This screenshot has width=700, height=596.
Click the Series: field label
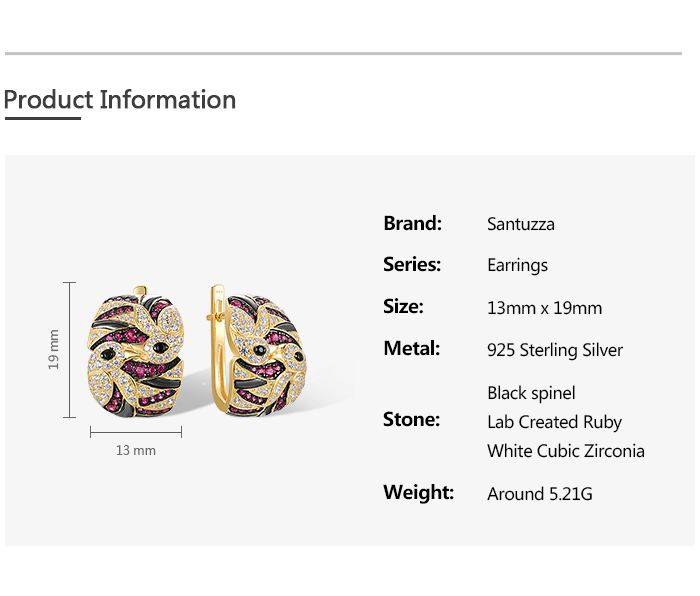[x=412, y=265]
